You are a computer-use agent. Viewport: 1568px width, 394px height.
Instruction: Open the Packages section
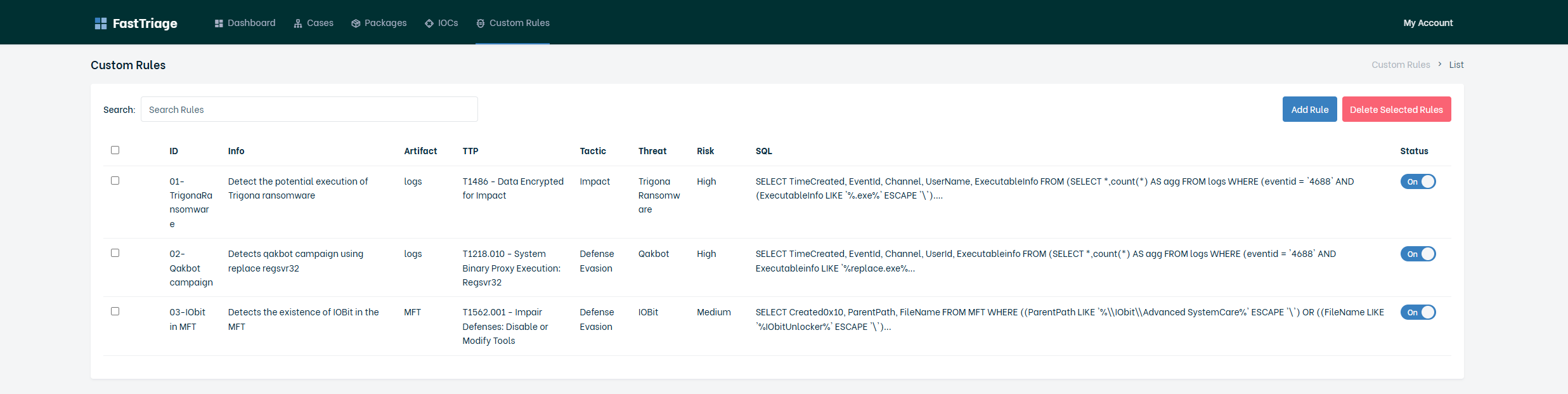pyautogui.click(x=379, y=23)
